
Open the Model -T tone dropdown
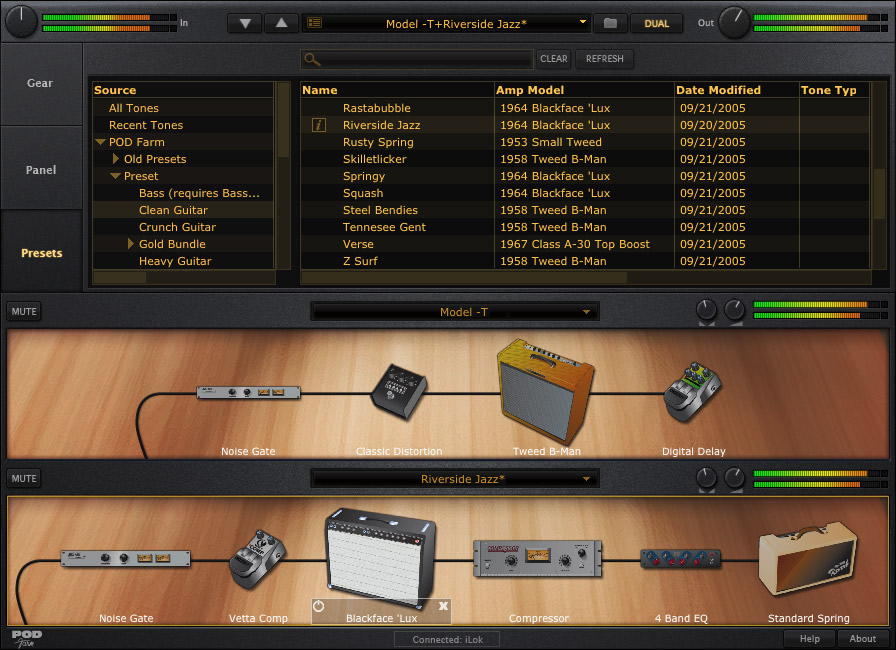click(x=586, y=312)
